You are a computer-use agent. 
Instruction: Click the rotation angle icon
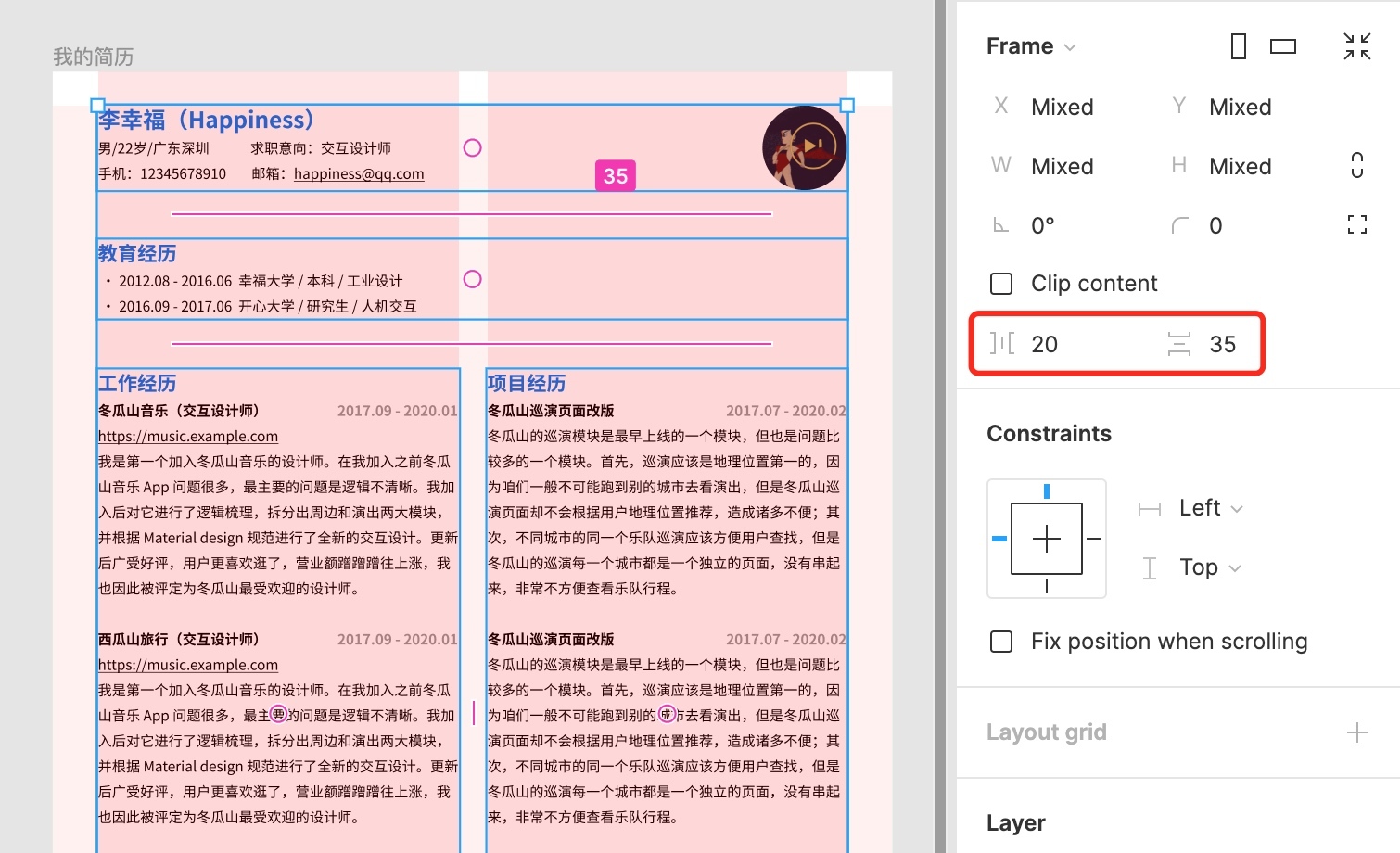pyautogui.click(x=1001, y=225)
